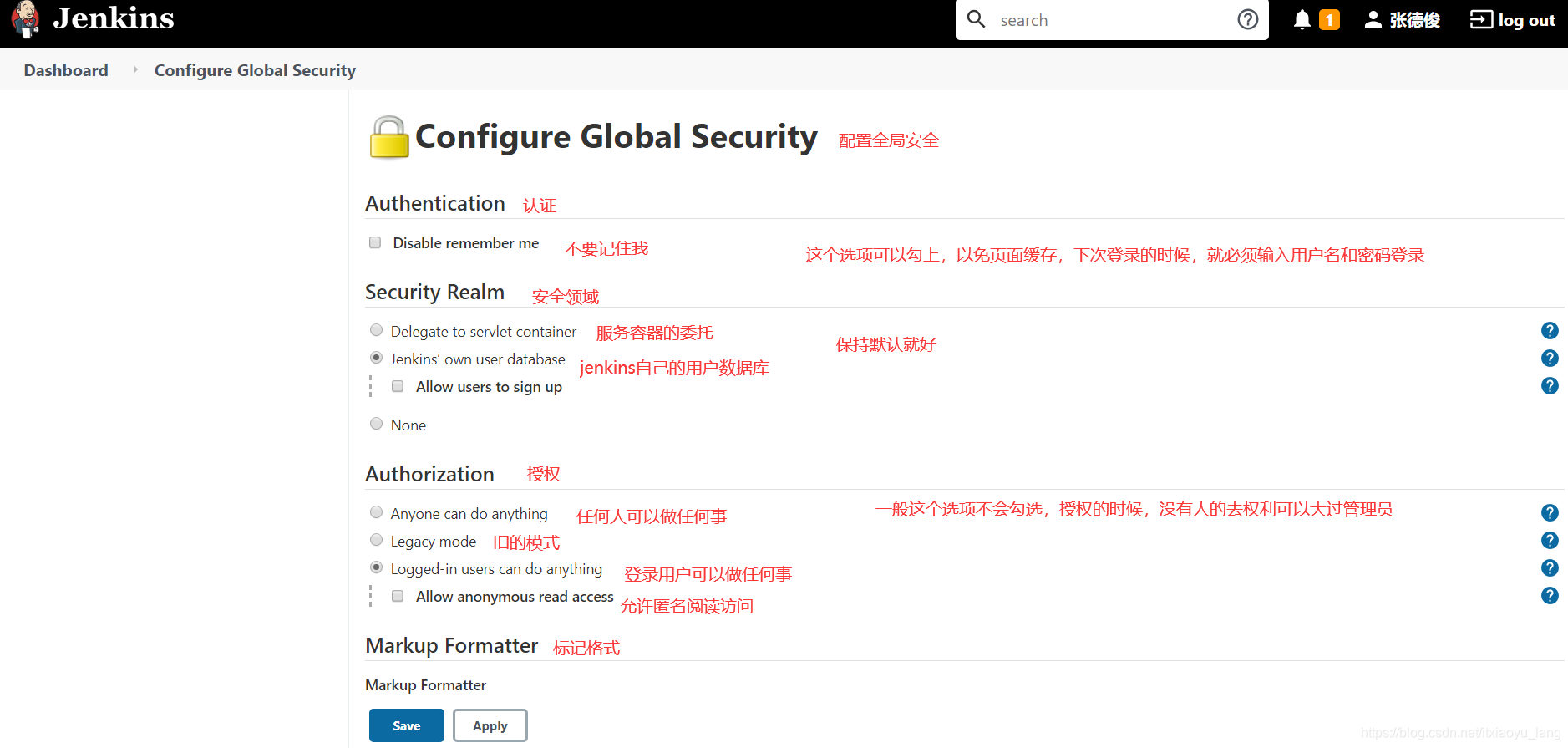The width and height of the screenshot is (1568, 748).
Task: Open help for Anyone can do anything
Action: click(1550, 513)
